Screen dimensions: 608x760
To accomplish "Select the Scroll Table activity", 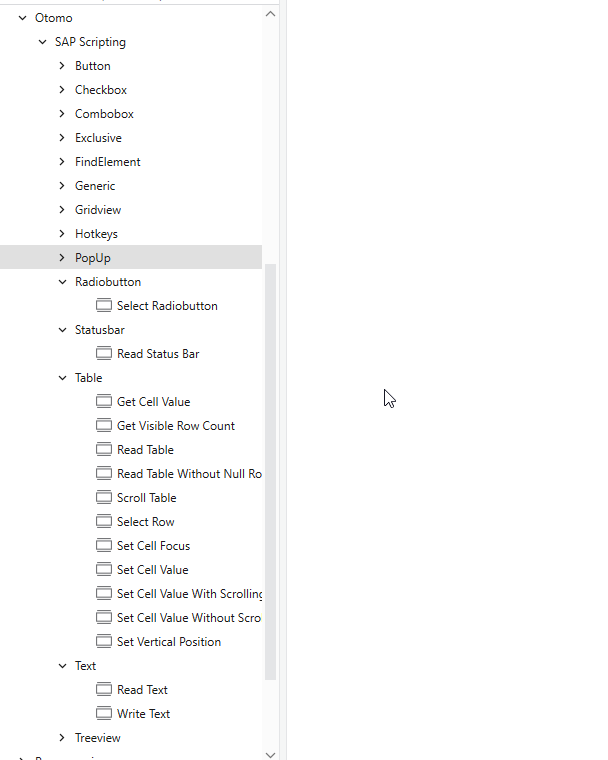I will (x=146, y=498).
